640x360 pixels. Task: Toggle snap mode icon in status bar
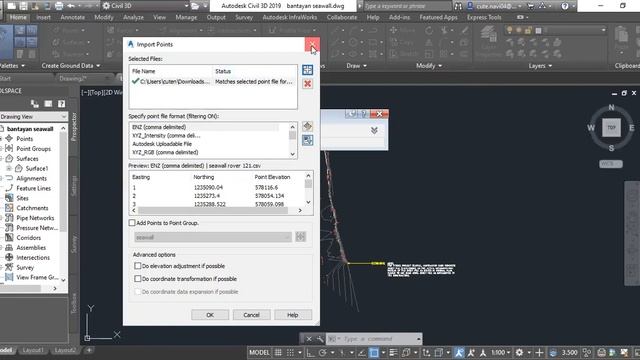290,353
